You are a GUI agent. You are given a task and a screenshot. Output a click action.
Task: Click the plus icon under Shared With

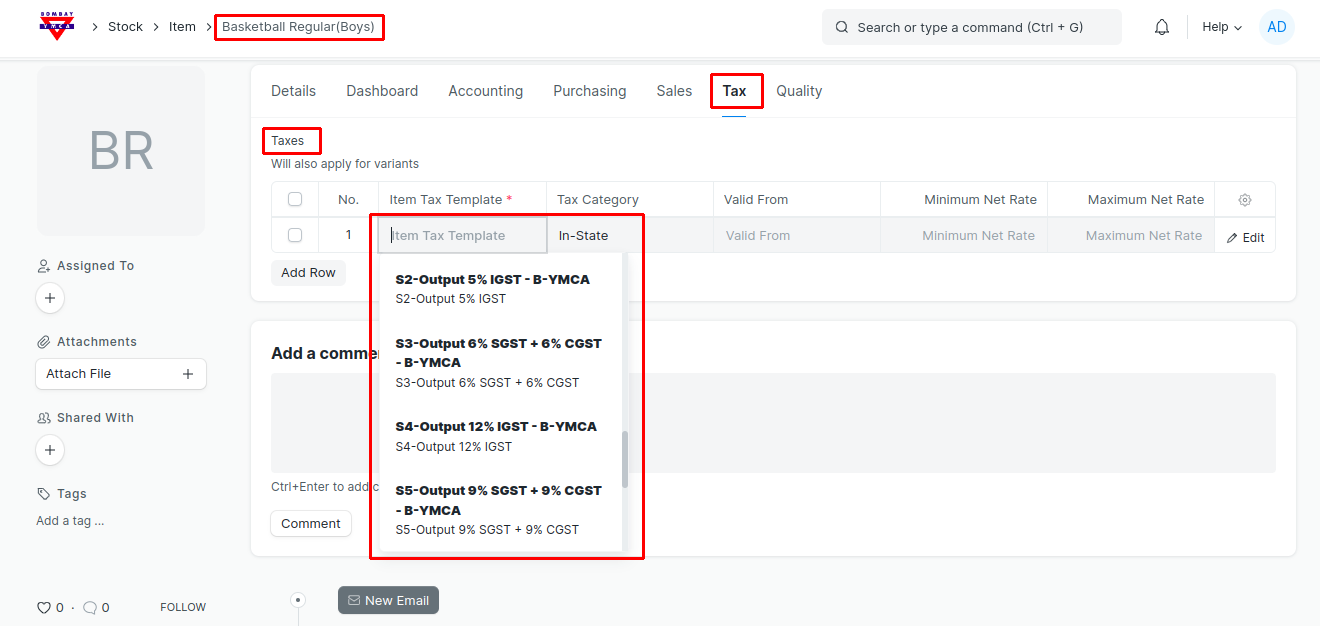pos(50,450)
